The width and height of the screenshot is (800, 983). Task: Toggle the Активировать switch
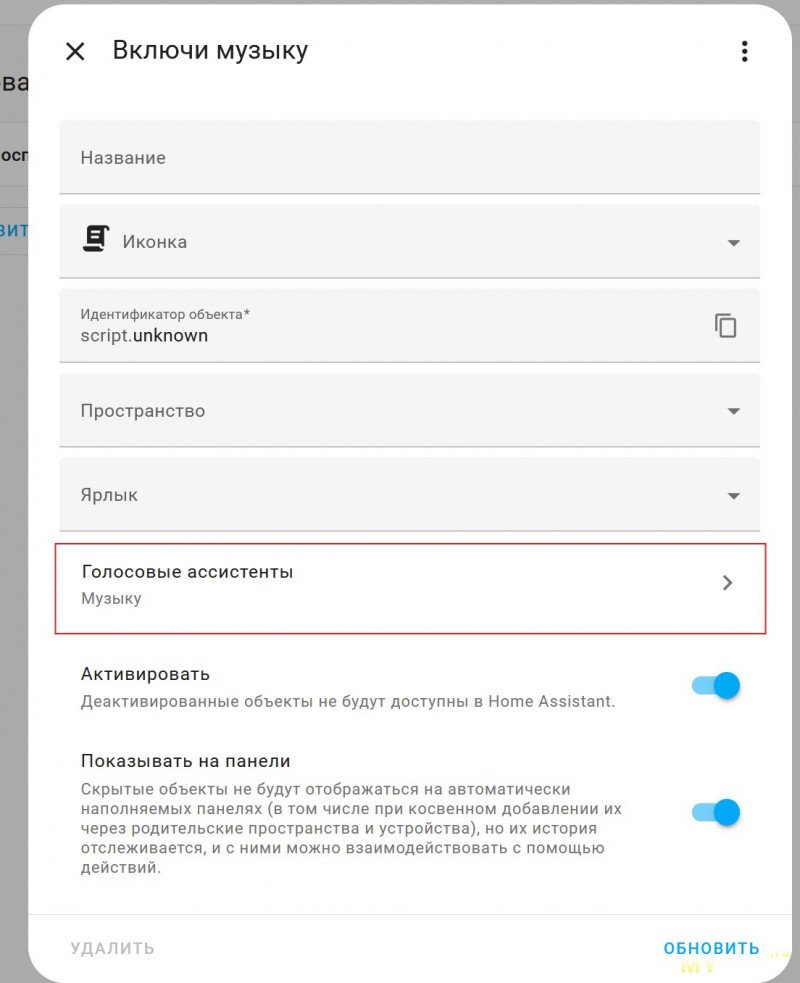[x=716, y=685]
